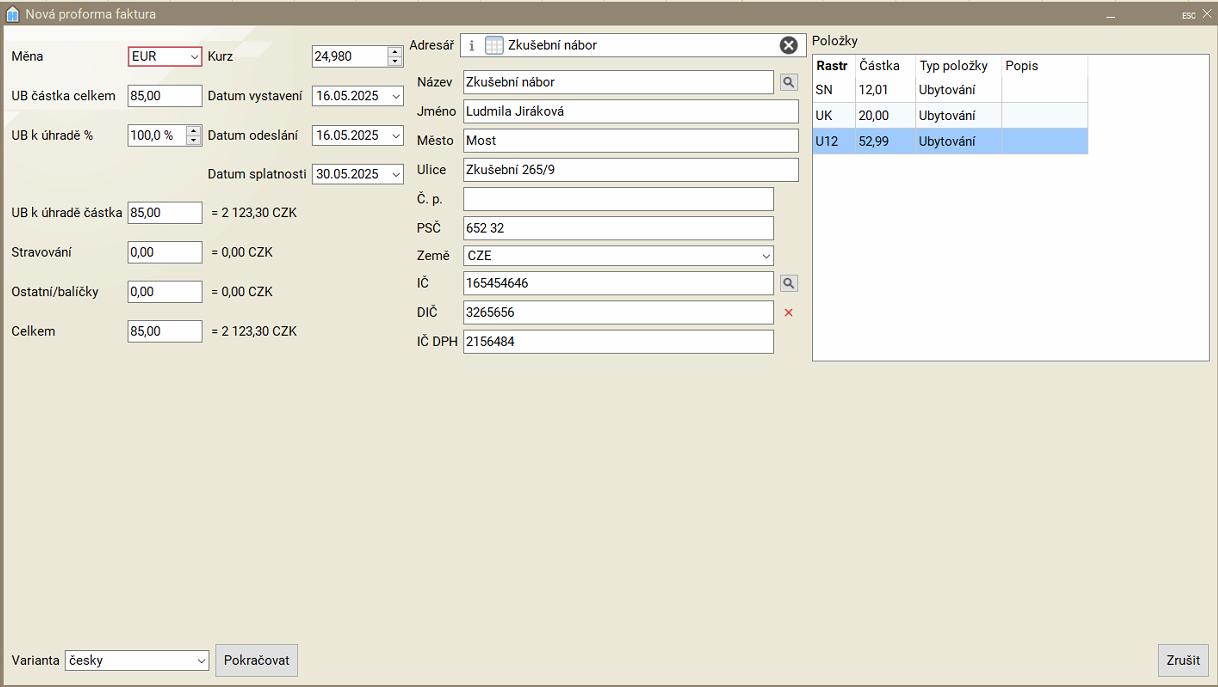Increase the Kurz value with up arrow

394,52
